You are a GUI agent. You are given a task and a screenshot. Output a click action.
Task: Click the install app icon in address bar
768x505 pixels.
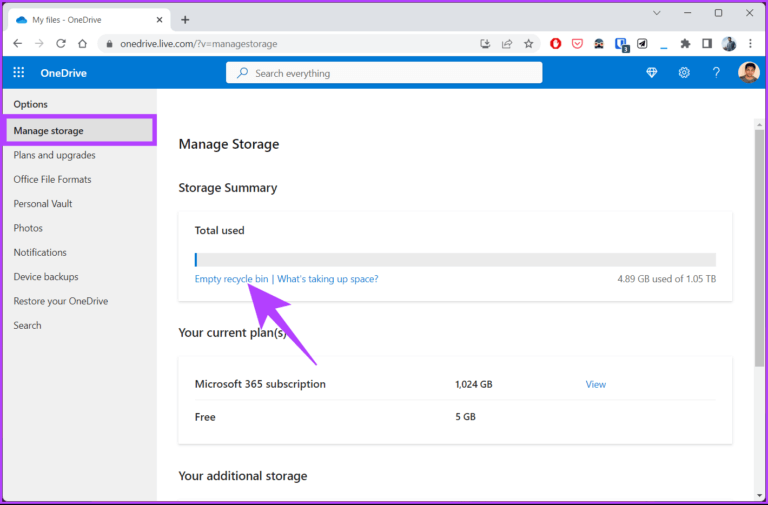(x=485, y=44)
